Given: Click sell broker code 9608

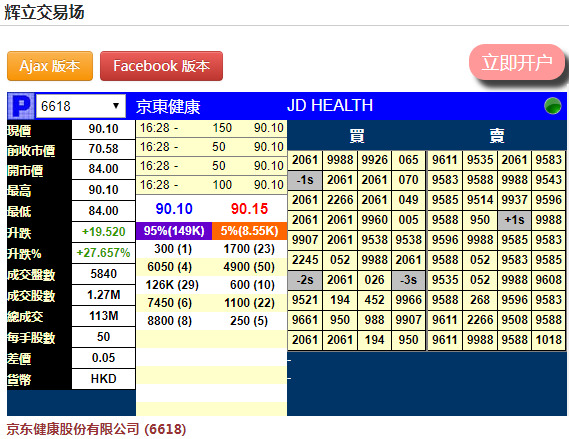Looking at the screenshot, I should pyautogui.click(x=549, y=280).
